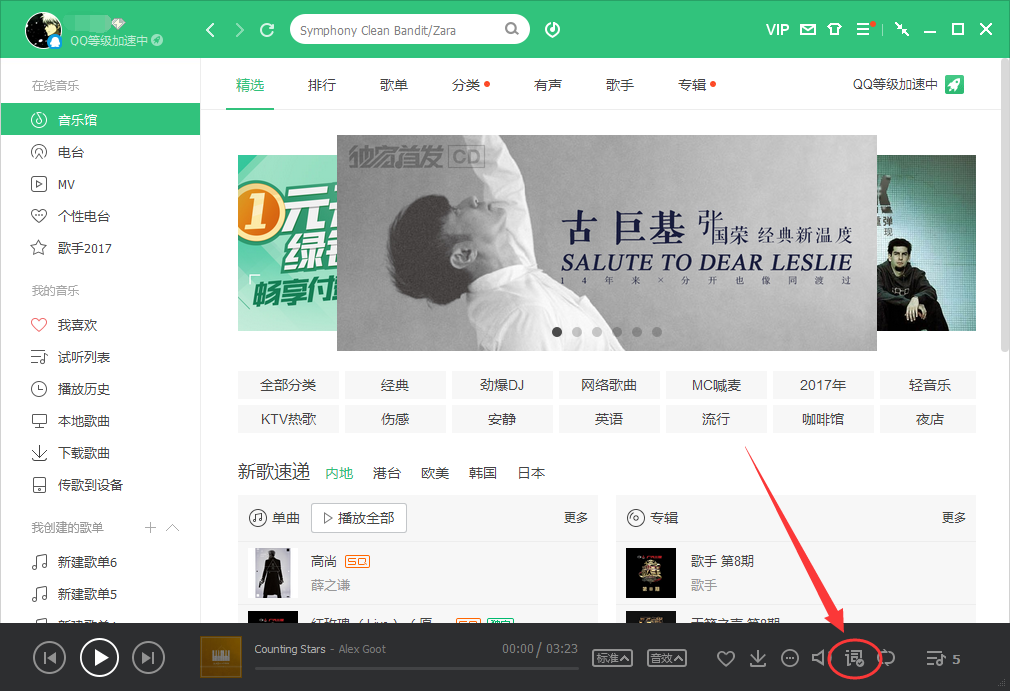Toggle the repeat play mode icon

point(888,658)
